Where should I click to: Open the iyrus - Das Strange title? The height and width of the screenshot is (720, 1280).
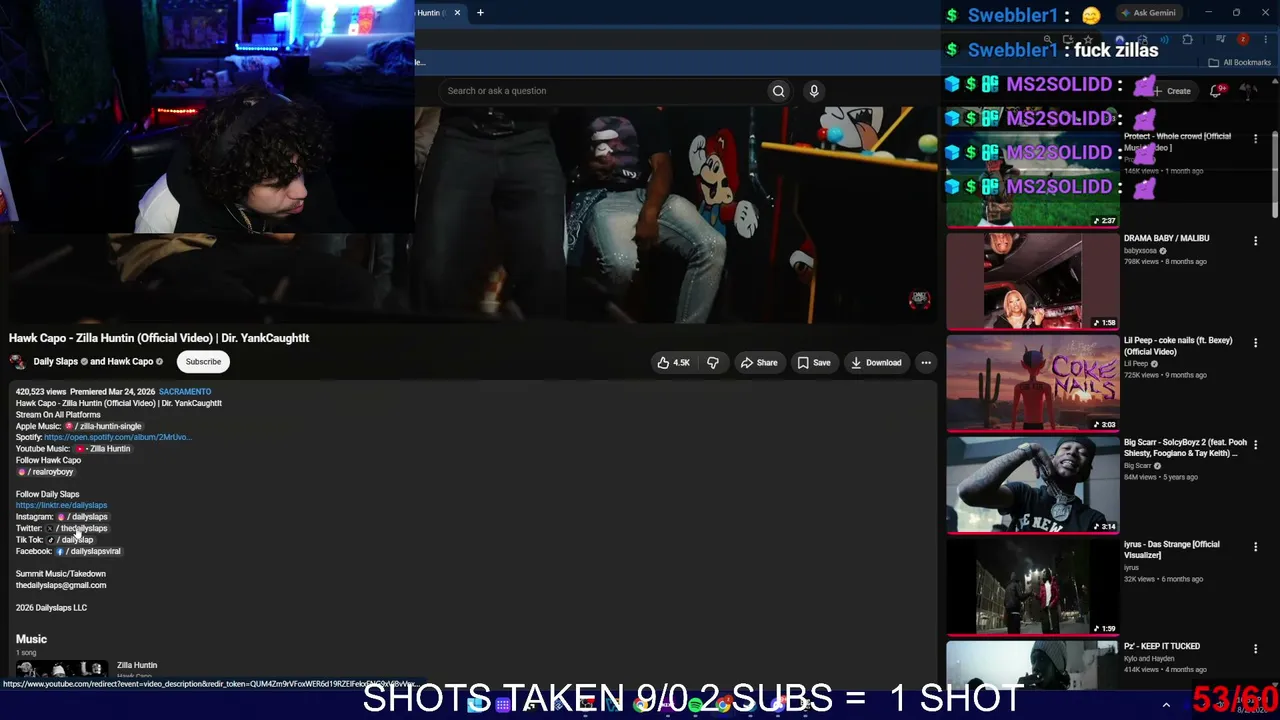1172,550
